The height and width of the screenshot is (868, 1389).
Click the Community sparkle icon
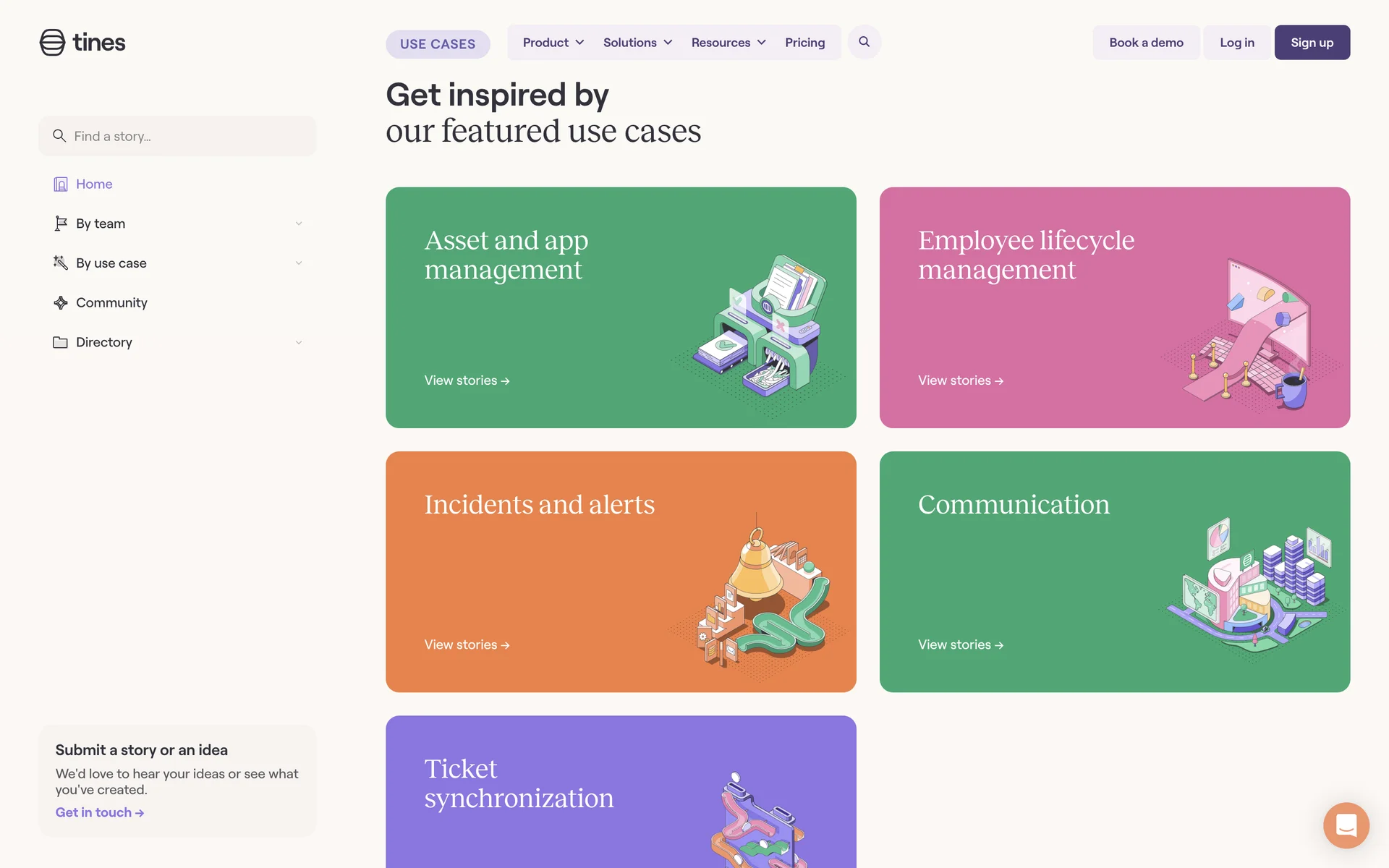[x=61, y=302]
